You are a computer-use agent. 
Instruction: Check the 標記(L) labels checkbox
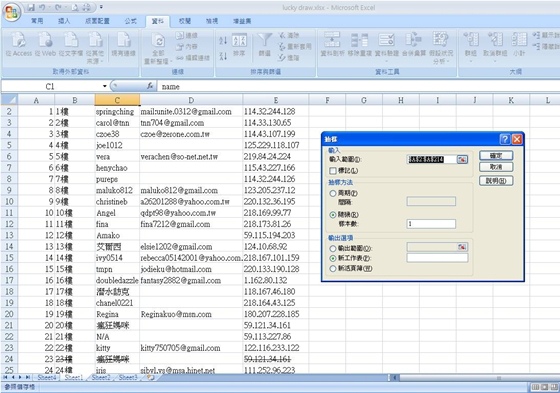(333, 171)
